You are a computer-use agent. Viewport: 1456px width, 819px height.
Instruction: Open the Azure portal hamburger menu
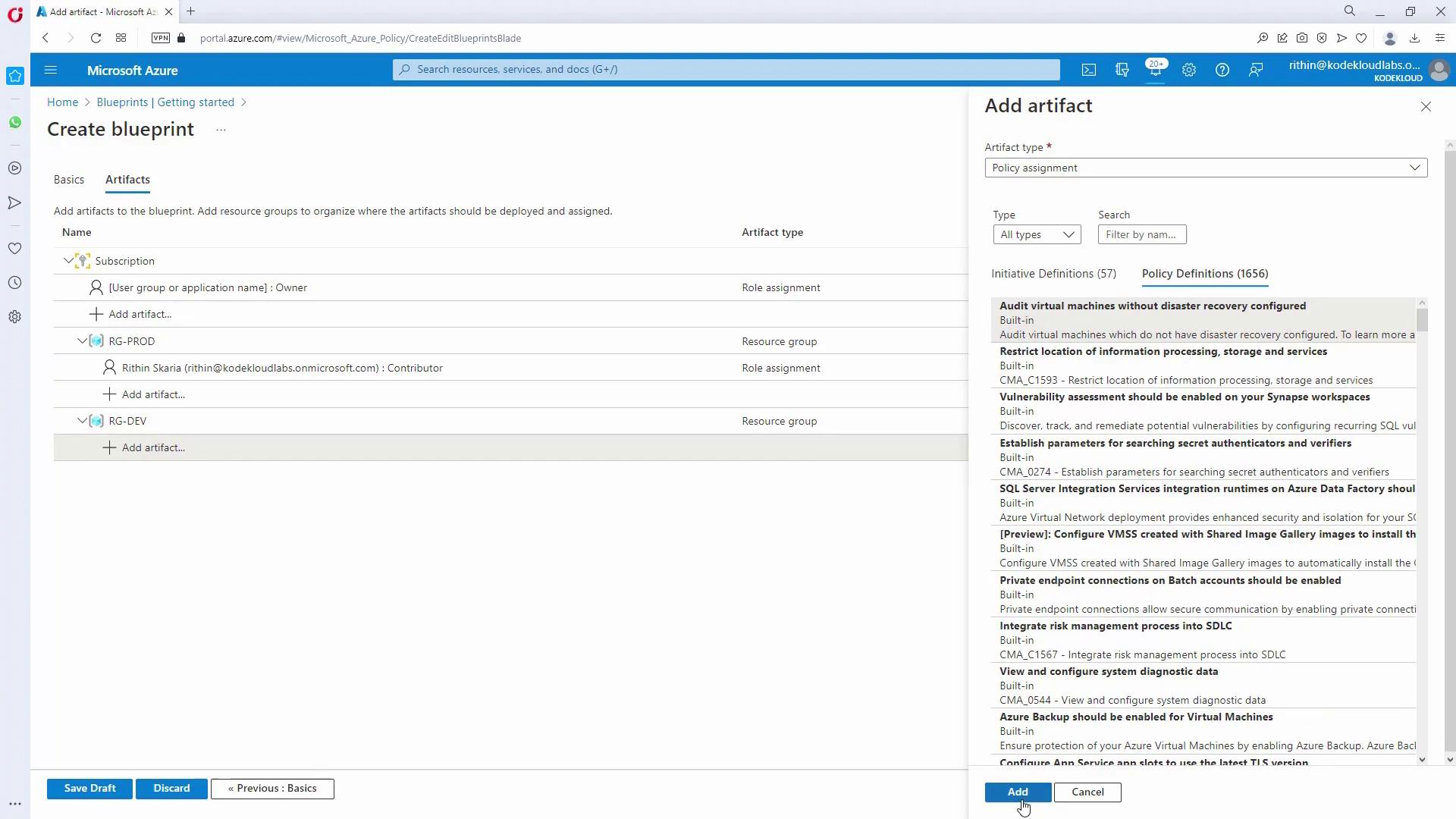(x=51, y=70)
